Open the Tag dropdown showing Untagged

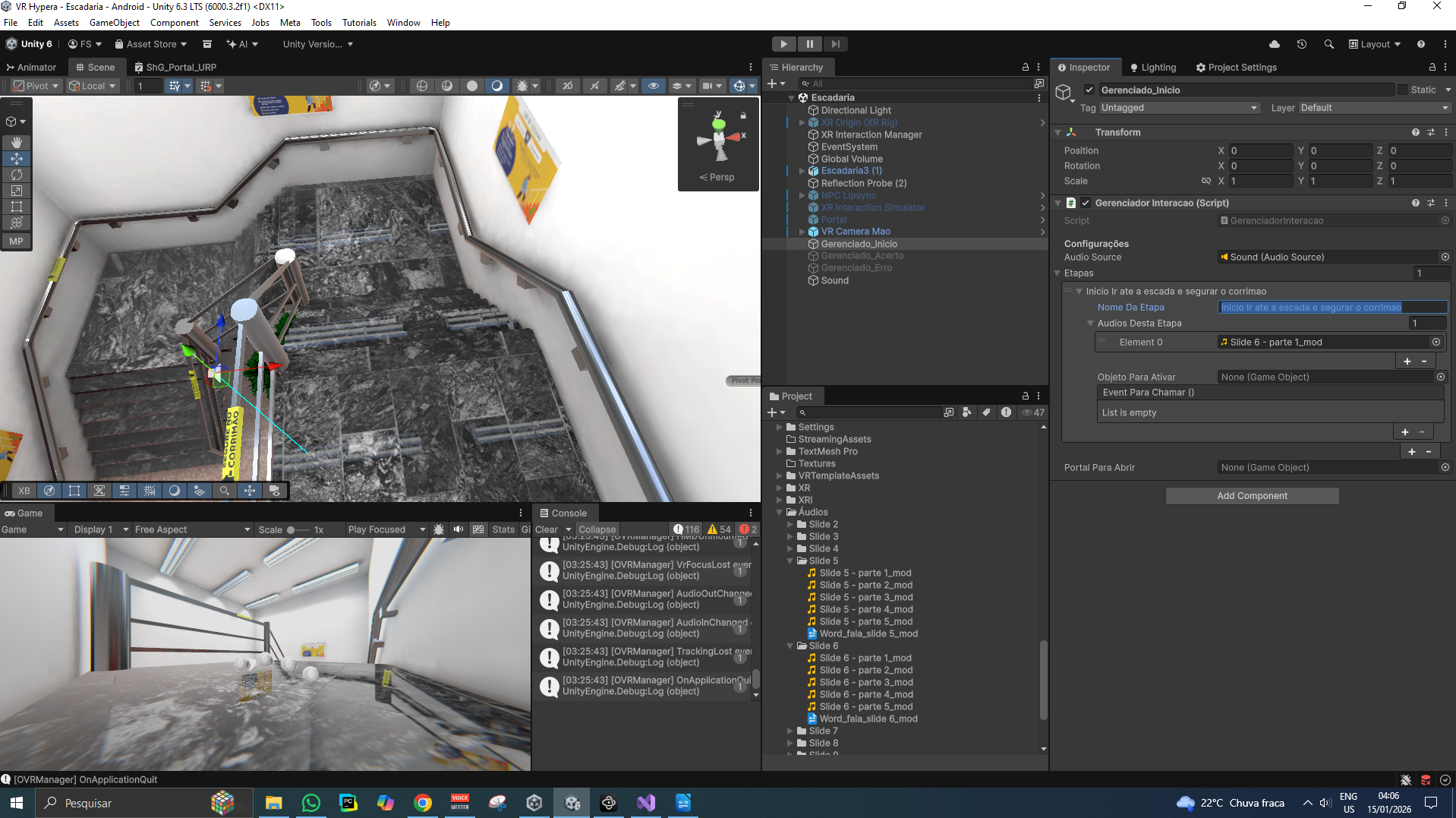point(1180,108)
